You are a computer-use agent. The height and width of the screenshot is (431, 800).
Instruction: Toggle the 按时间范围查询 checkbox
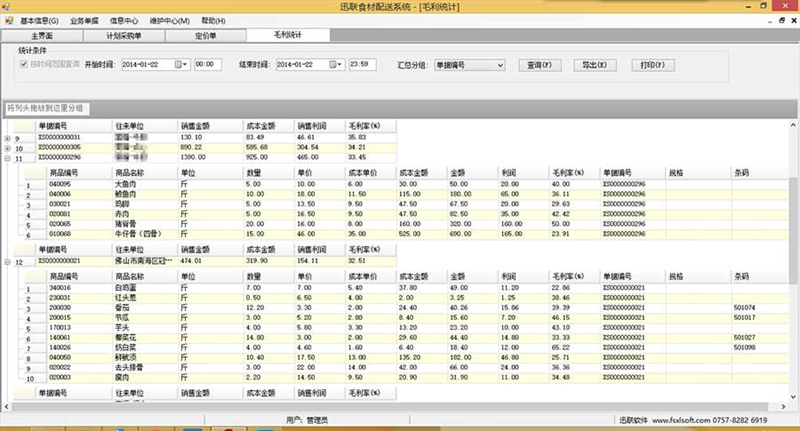(25, 64)
